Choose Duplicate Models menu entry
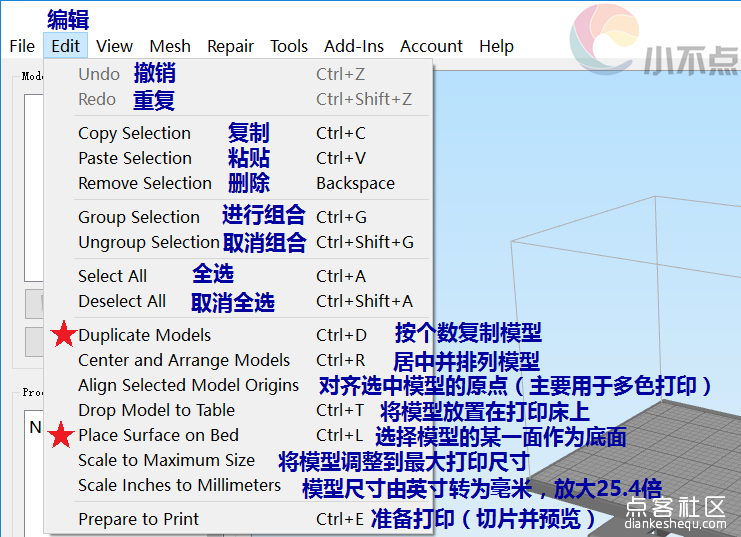 [x=238, y=335]
